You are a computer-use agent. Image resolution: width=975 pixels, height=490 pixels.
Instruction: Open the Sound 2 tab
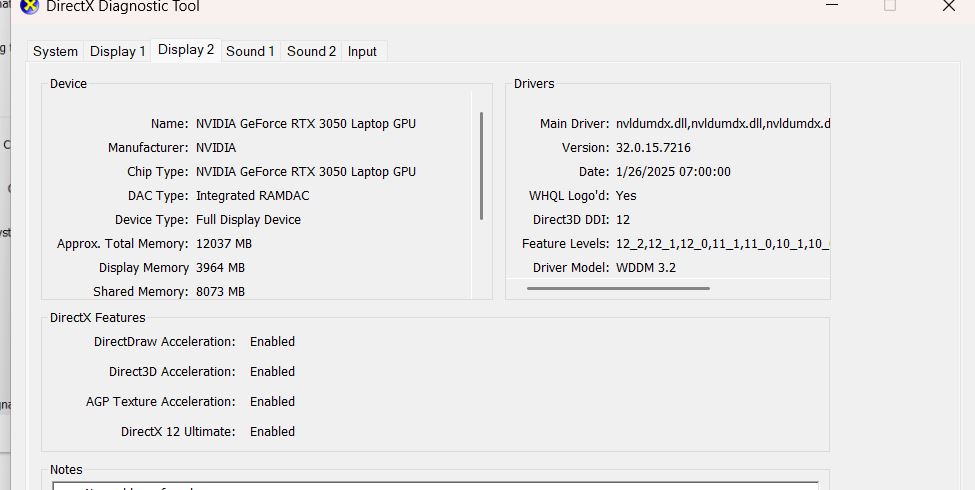tap(311, 51)
